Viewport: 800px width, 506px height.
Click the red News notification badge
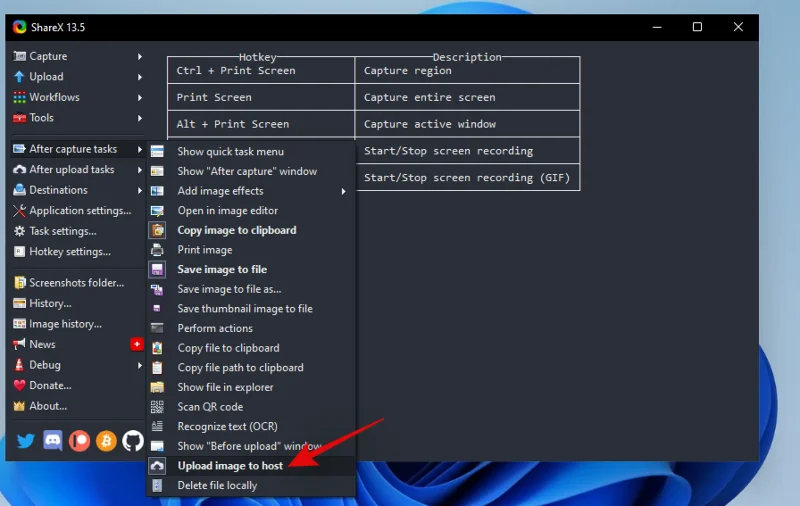click(137, 344)
